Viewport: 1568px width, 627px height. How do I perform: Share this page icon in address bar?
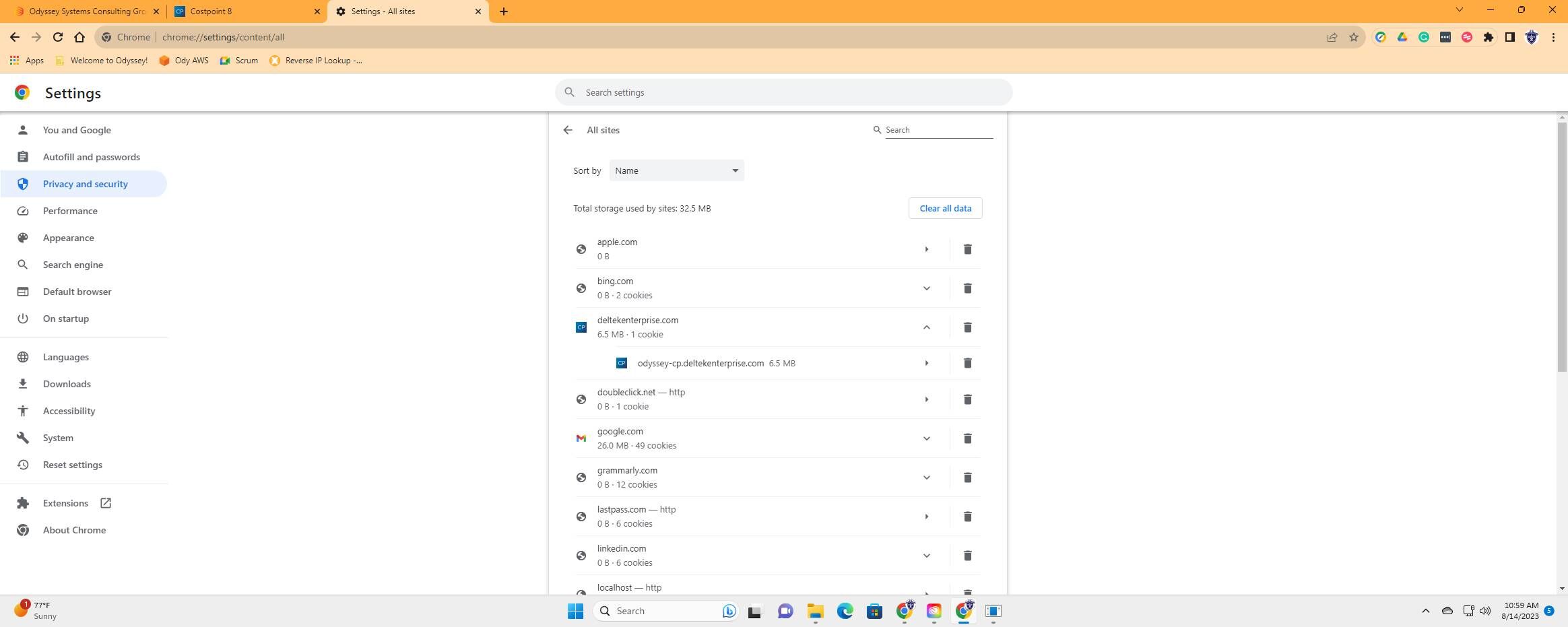1332,37
